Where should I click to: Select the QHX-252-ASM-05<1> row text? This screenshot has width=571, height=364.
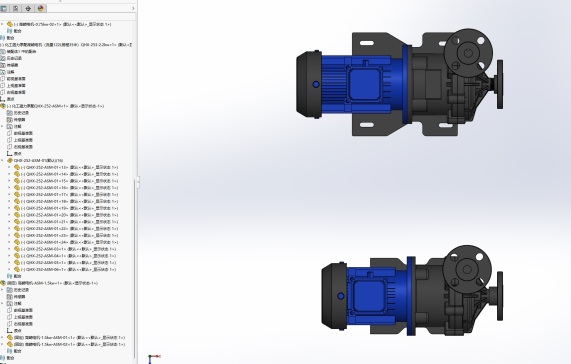(x=68, y=262)
